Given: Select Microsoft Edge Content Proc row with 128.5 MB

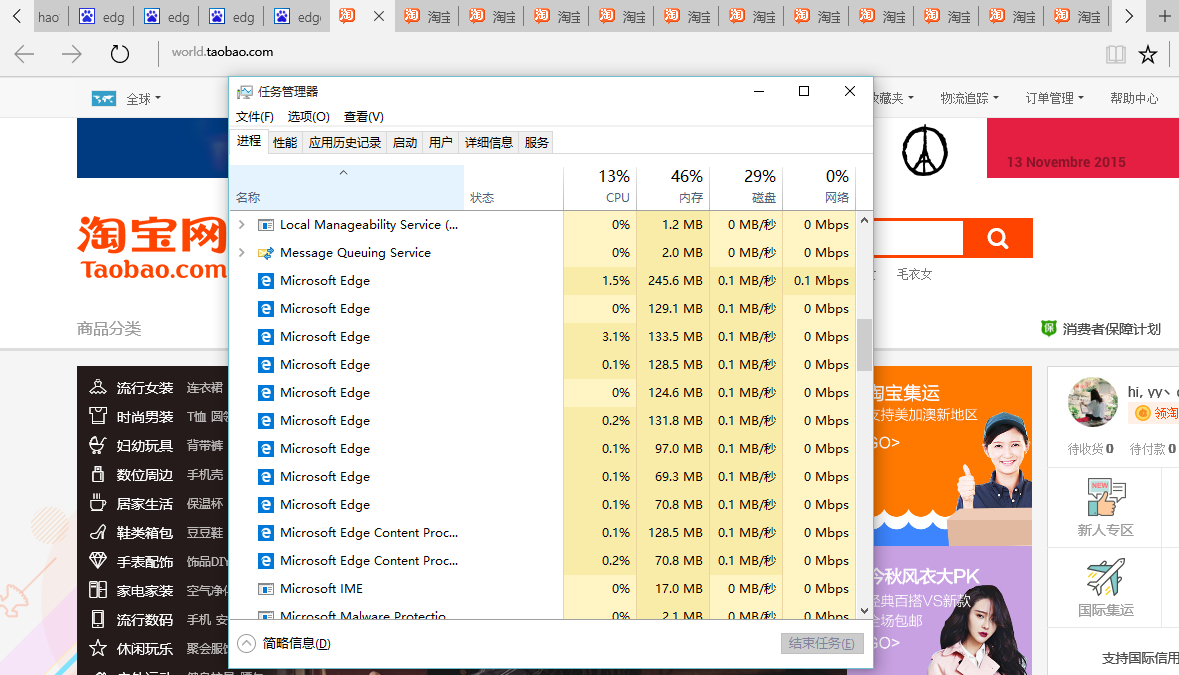Looking at the screenshot, I should tap(543, 532).
